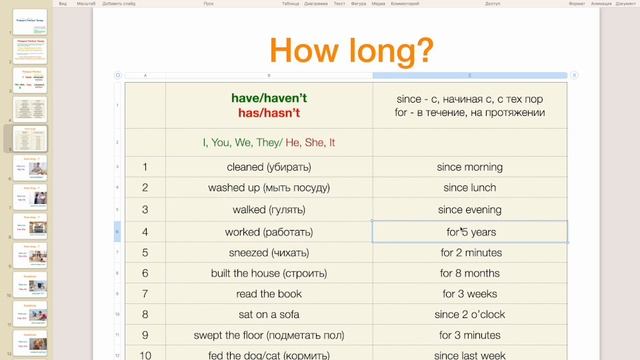Click the 'How long?' slide title

click(x=351, y=51)
